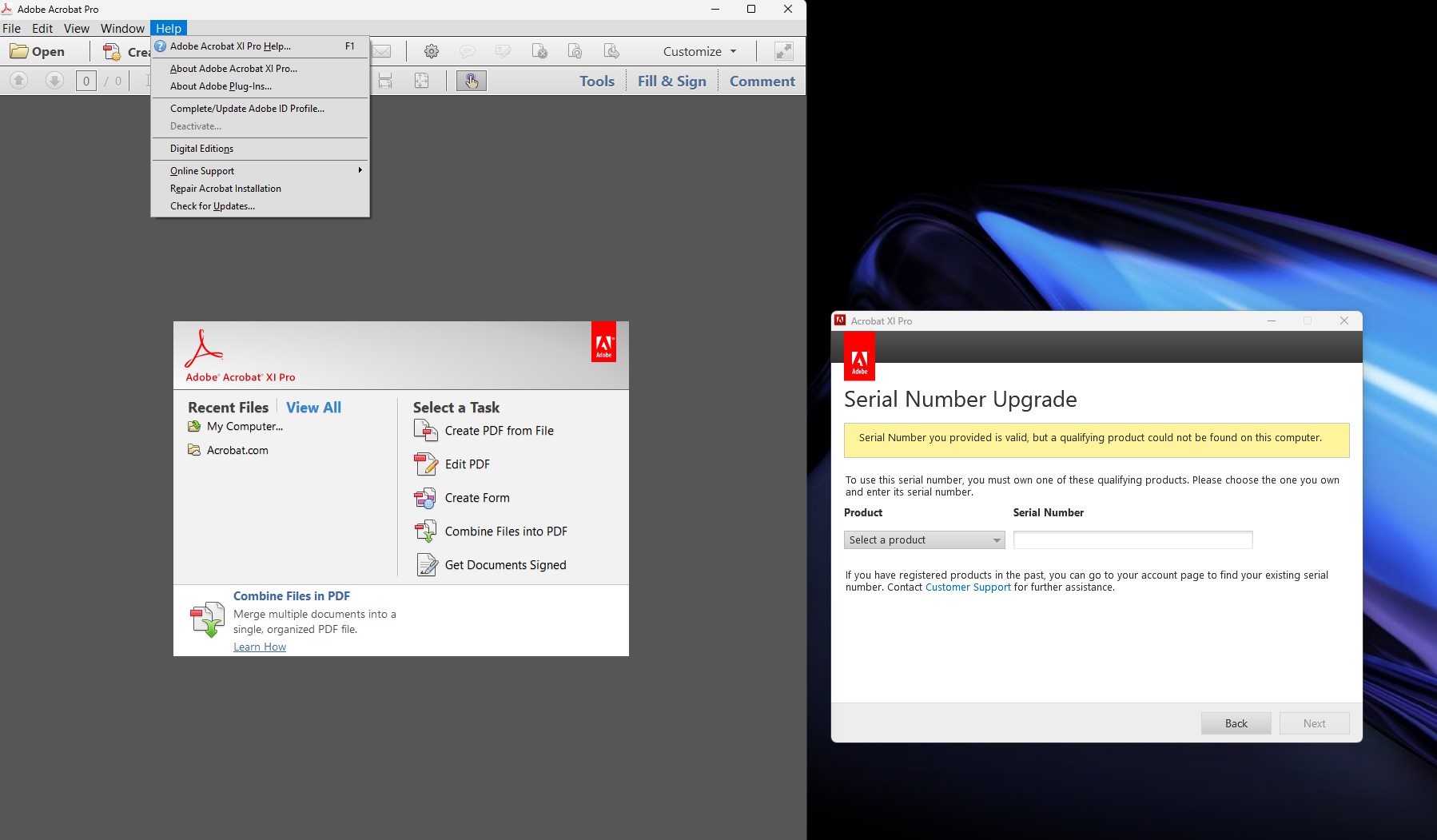Open the Customize dropdown
Image resolution: width=1437 pixels, height=840 pixels.
[x=697, y=51]
